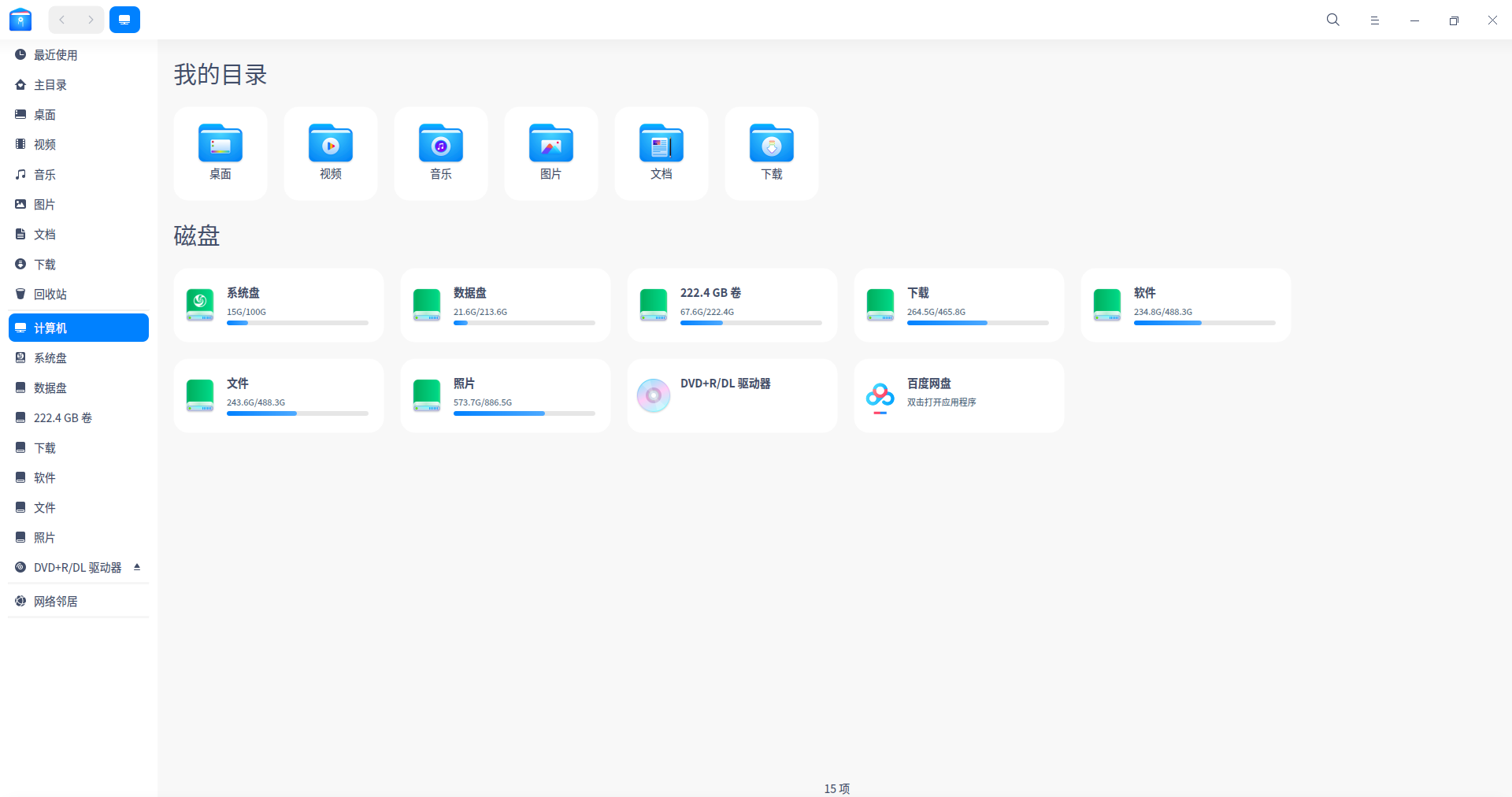The width and height of the screenshot is (1512, 797).
Task: Open the 图片 folder tile under 我的目录
Action: coord(551,153)
